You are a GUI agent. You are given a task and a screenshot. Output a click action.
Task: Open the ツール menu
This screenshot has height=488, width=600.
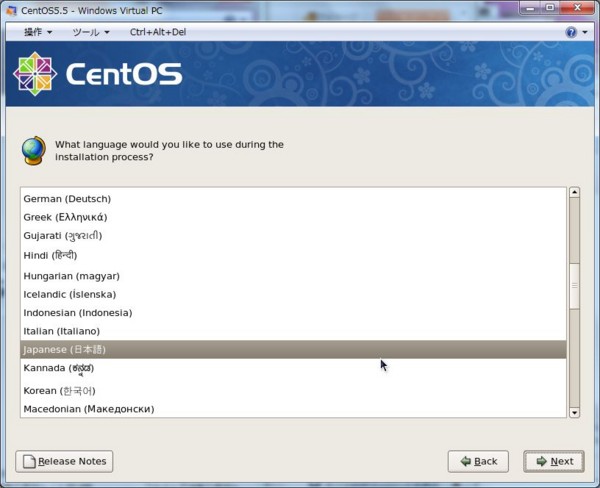coord(91,32)
